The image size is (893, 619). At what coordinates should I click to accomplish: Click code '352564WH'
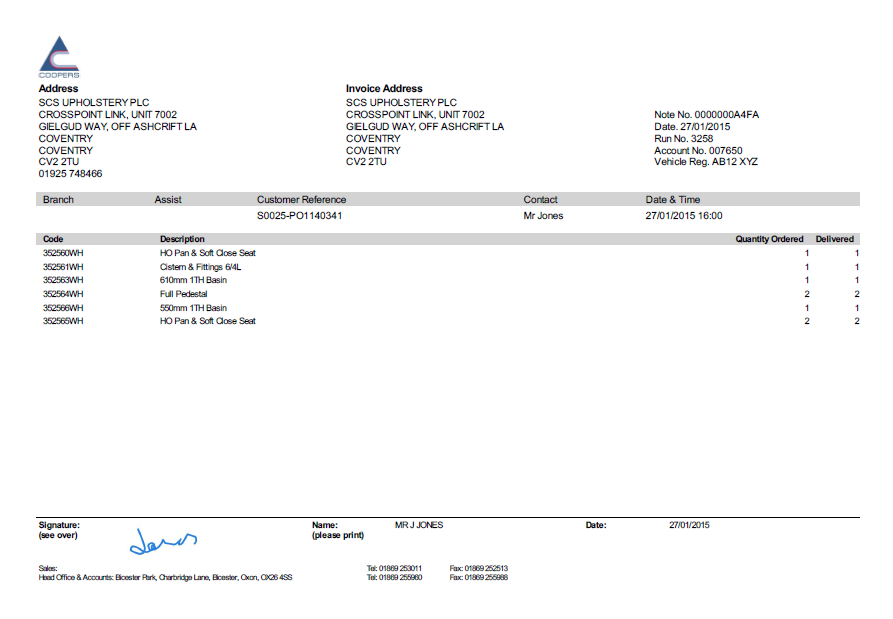[x=63, y=294]
